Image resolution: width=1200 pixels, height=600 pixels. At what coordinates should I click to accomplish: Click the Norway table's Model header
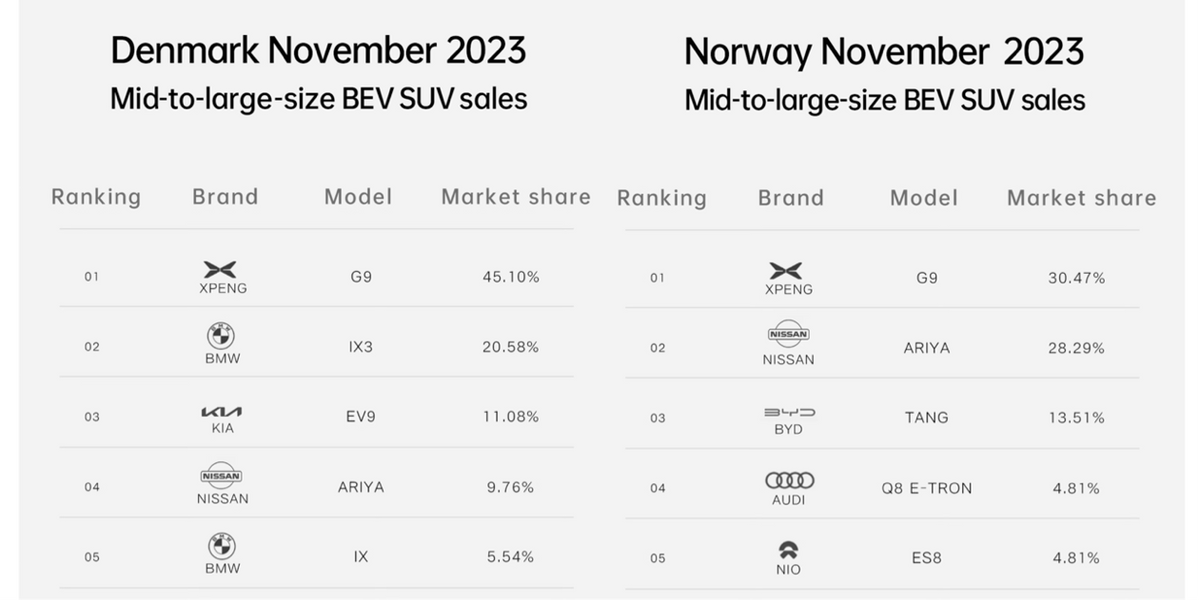923,198
